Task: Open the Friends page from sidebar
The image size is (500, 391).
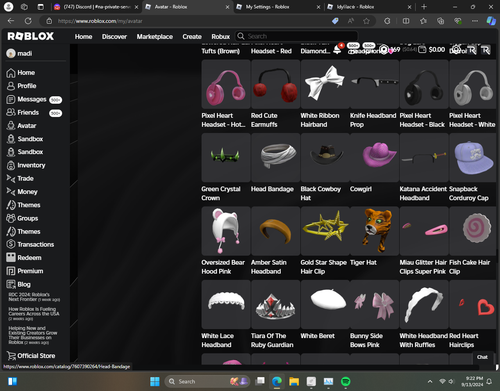Action: [28, 113]
